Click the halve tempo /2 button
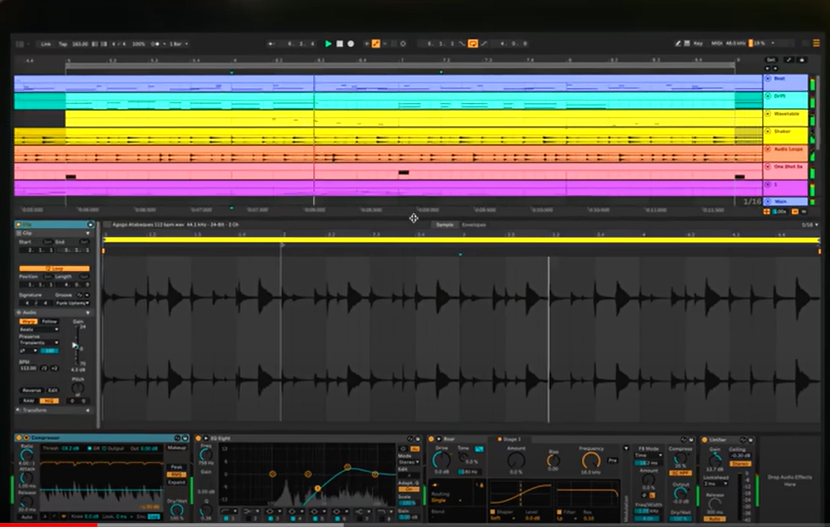 (44, 368)
